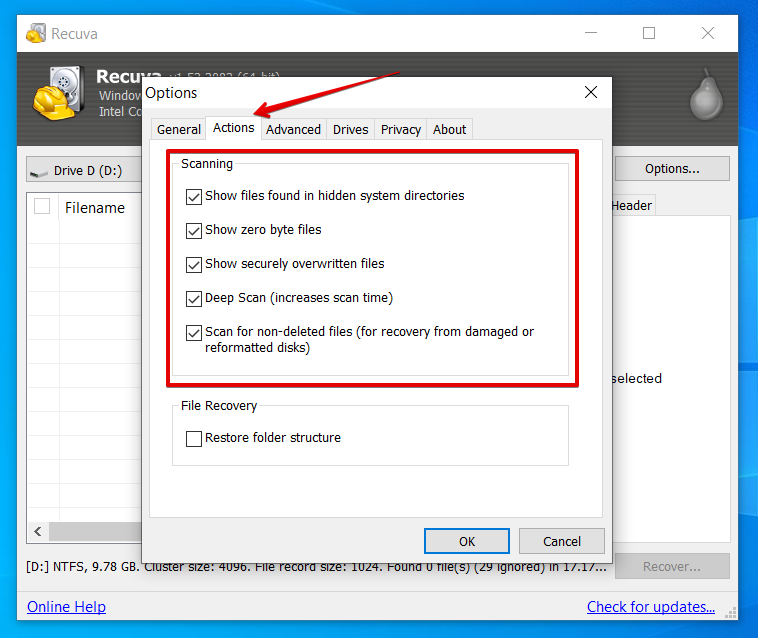Screen dimensions: 758x638
Task: Click the Piriform pear logo
Action: 706,94
